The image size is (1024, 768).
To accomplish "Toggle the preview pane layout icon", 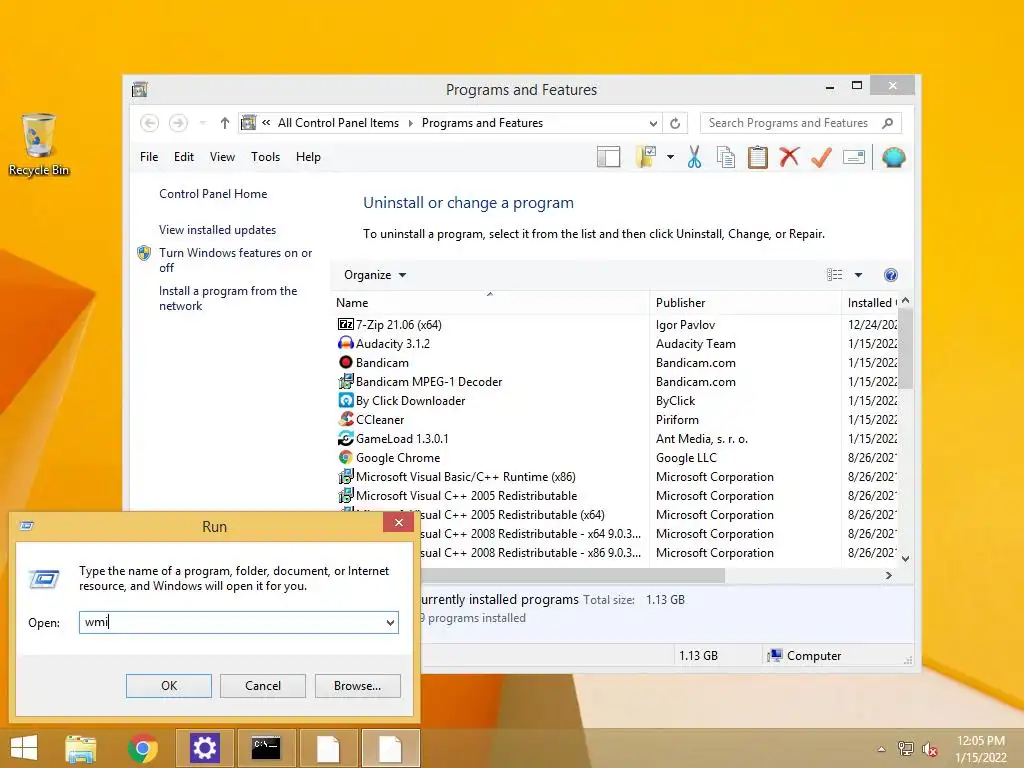I will click(x=608, y=157).
